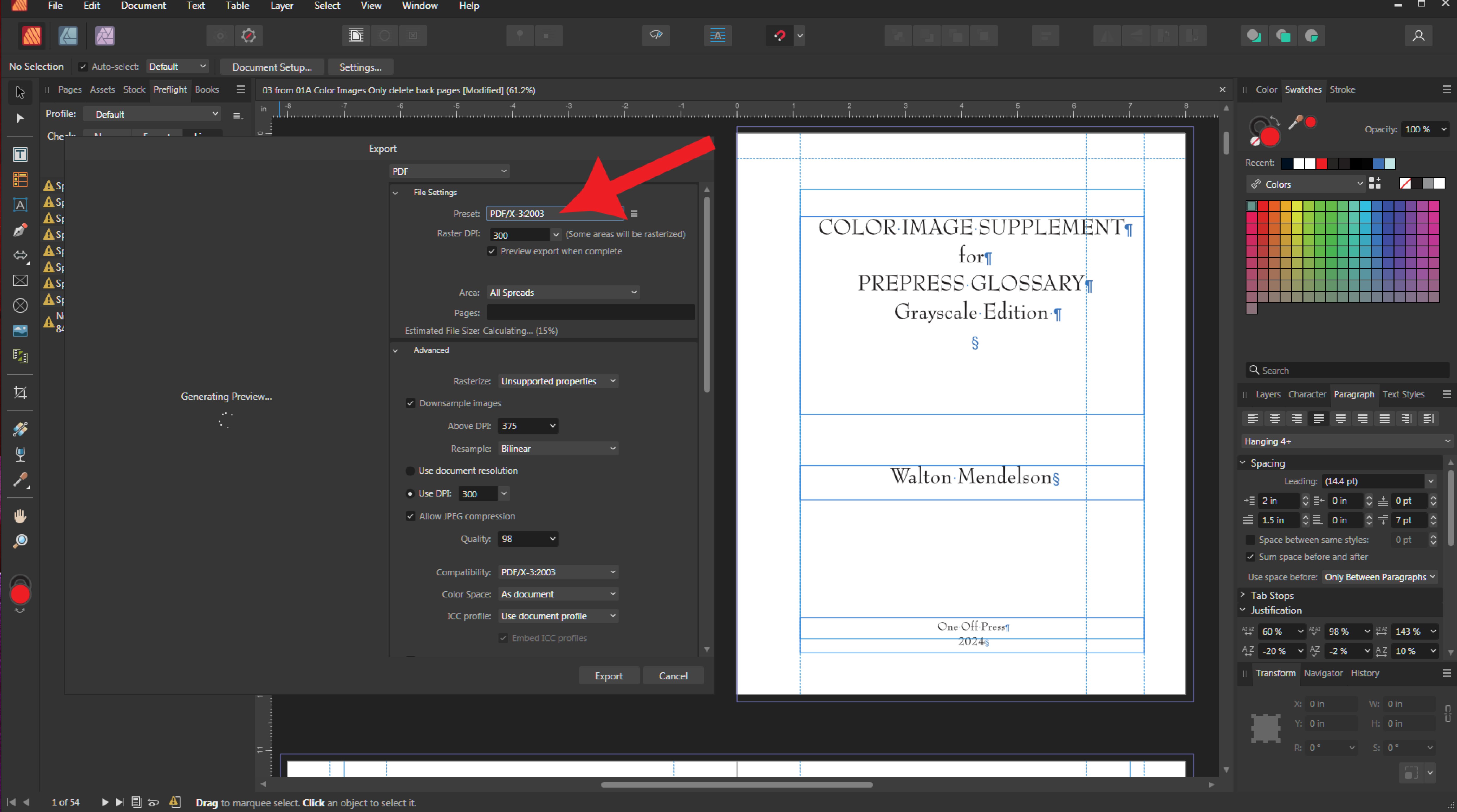This screenshot has height=812, width=1457.
Task: Toggle Downsample images checkbox
Action: coord(411,403)
